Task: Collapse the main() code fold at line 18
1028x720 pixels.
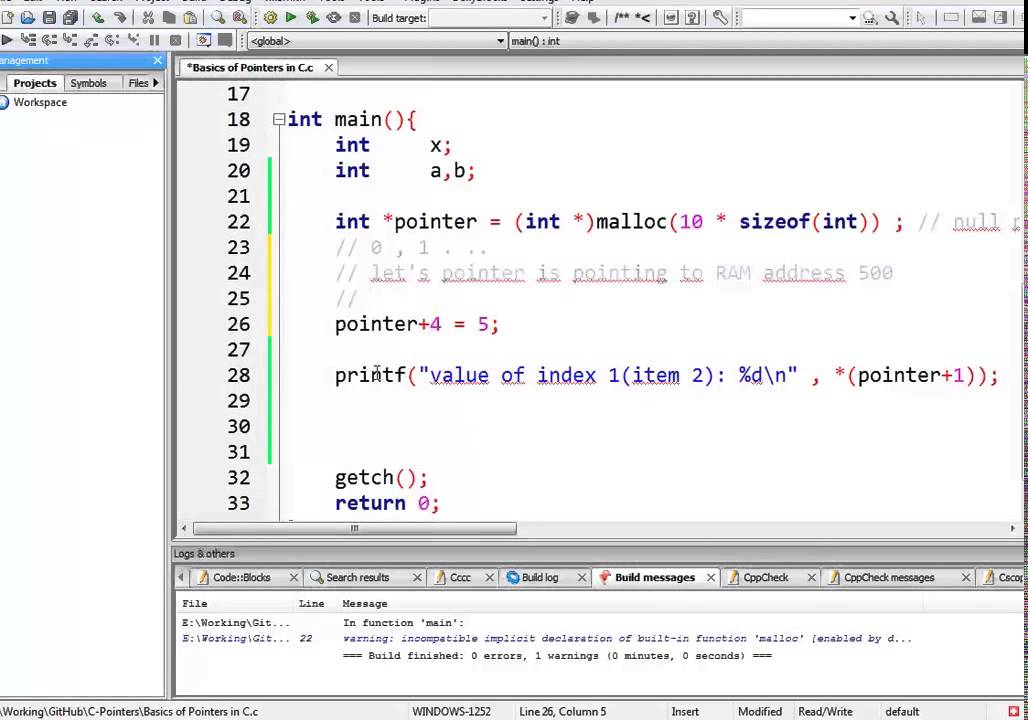Action: (279, 119)
